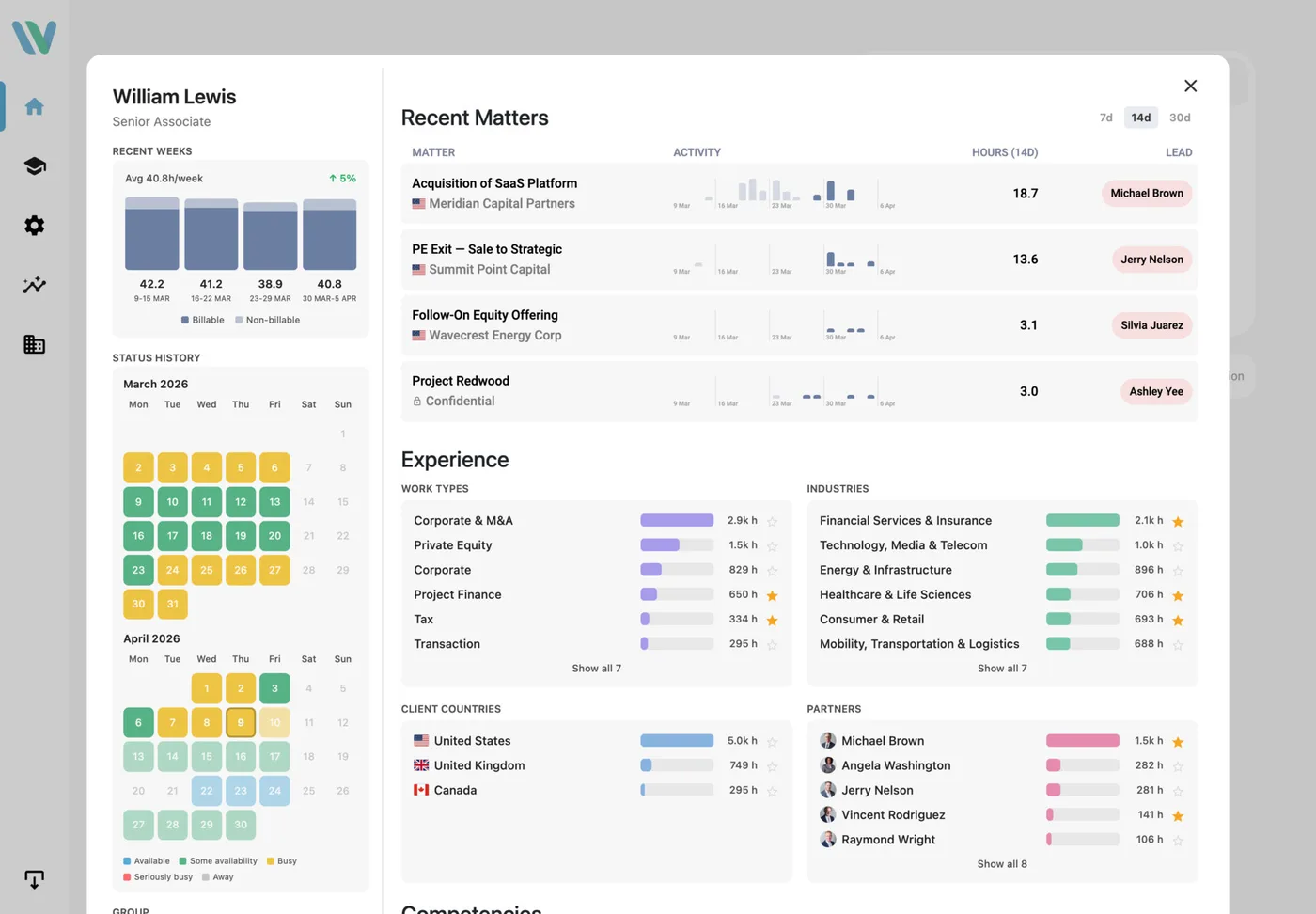Image resolution: width=1316 pixels, height=914 pixels.
Task: Click United States hours bar
Action: pos(677,740)
